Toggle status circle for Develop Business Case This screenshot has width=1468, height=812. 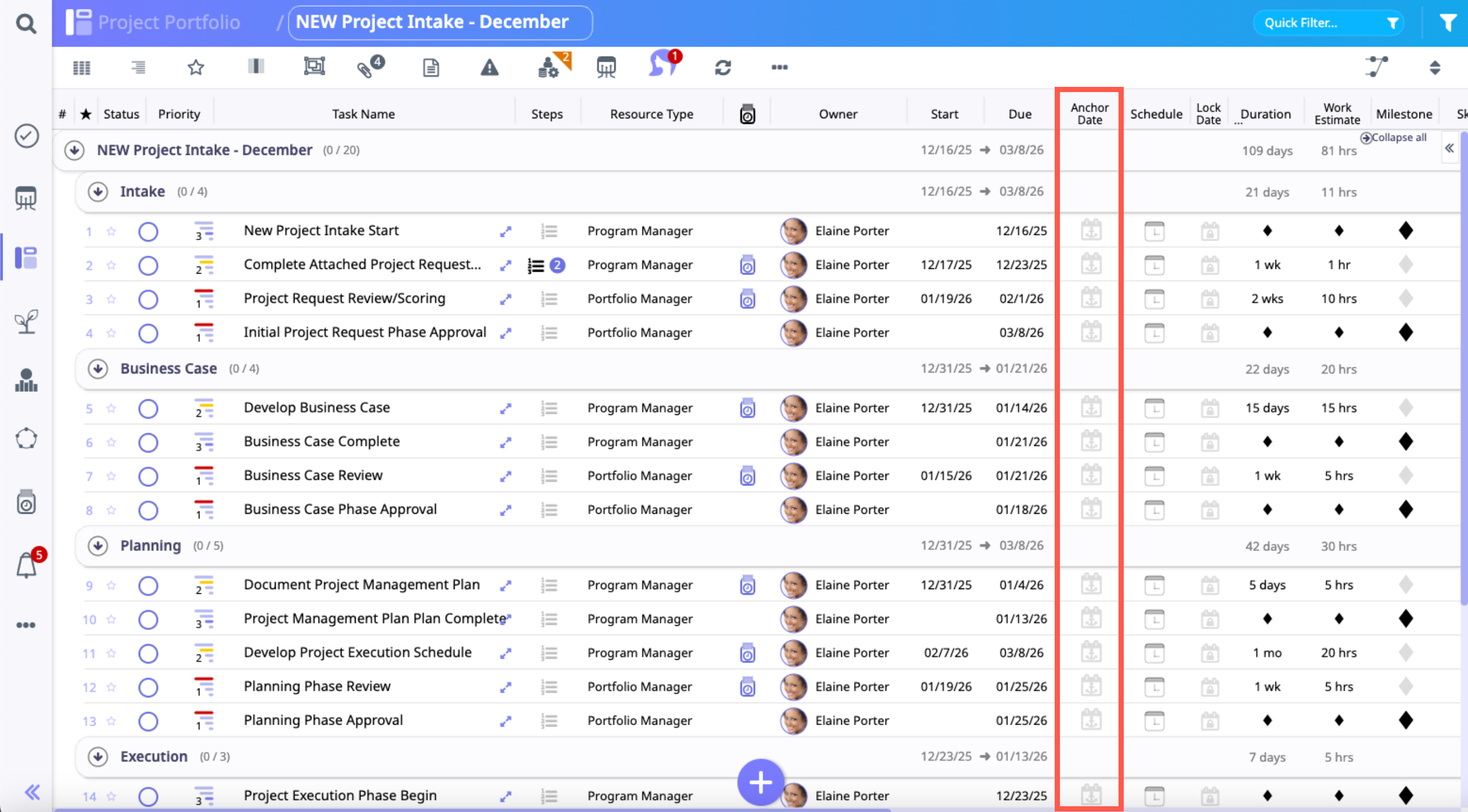(148, 409)
